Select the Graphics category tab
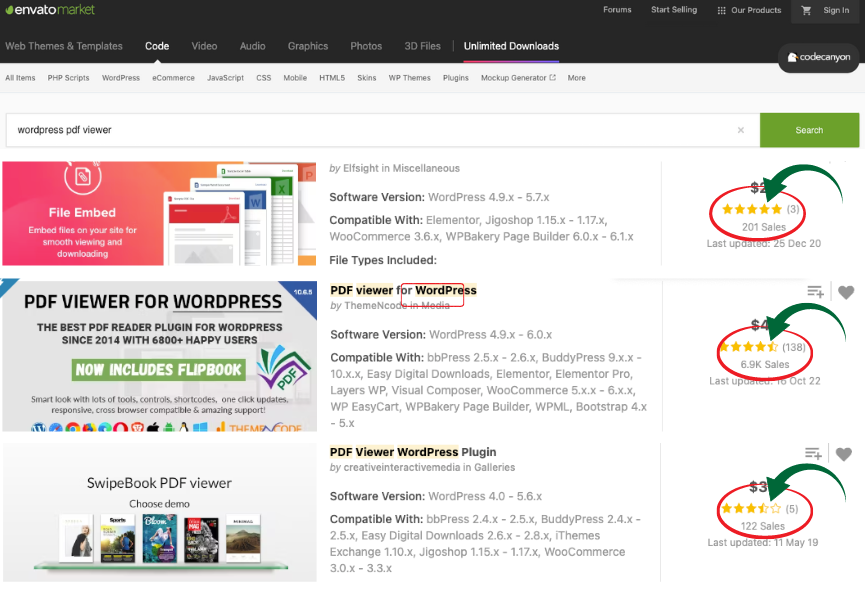 click(x=308, y=46)
